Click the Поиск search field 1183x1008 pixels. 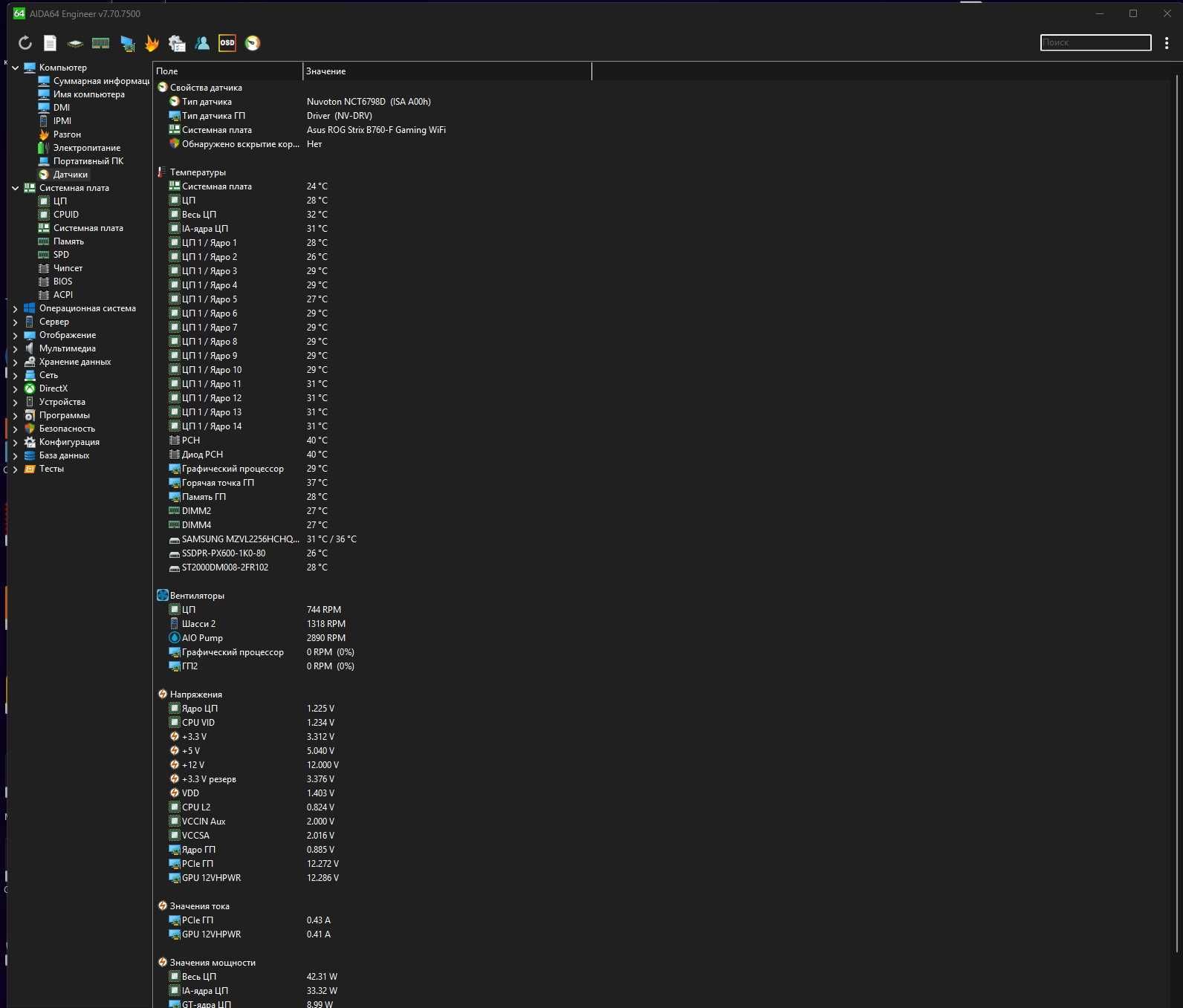(x=1096, y=42)
